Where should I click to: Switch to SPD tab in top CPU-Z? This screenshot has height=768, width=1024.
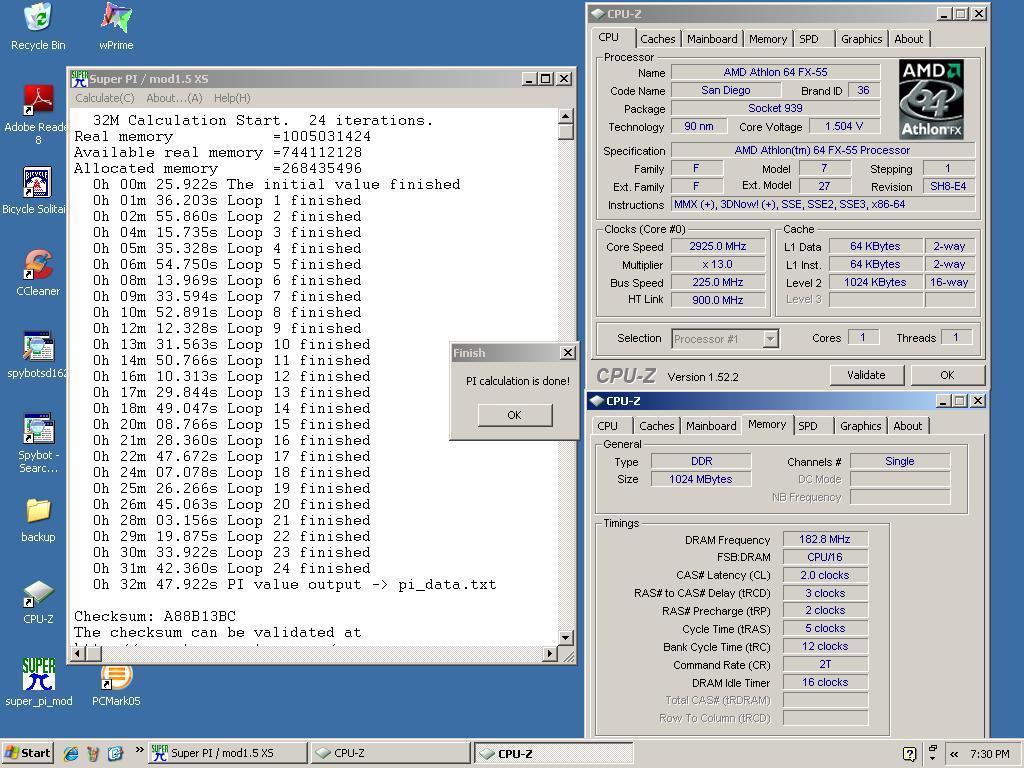coord(808,39)
